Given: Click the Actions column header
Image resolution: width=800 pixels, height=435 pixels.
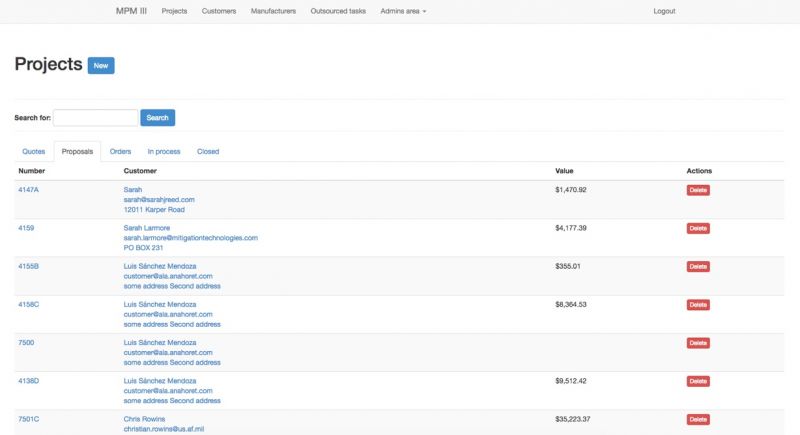Looking at the screenshot, I should pos(699,171).
